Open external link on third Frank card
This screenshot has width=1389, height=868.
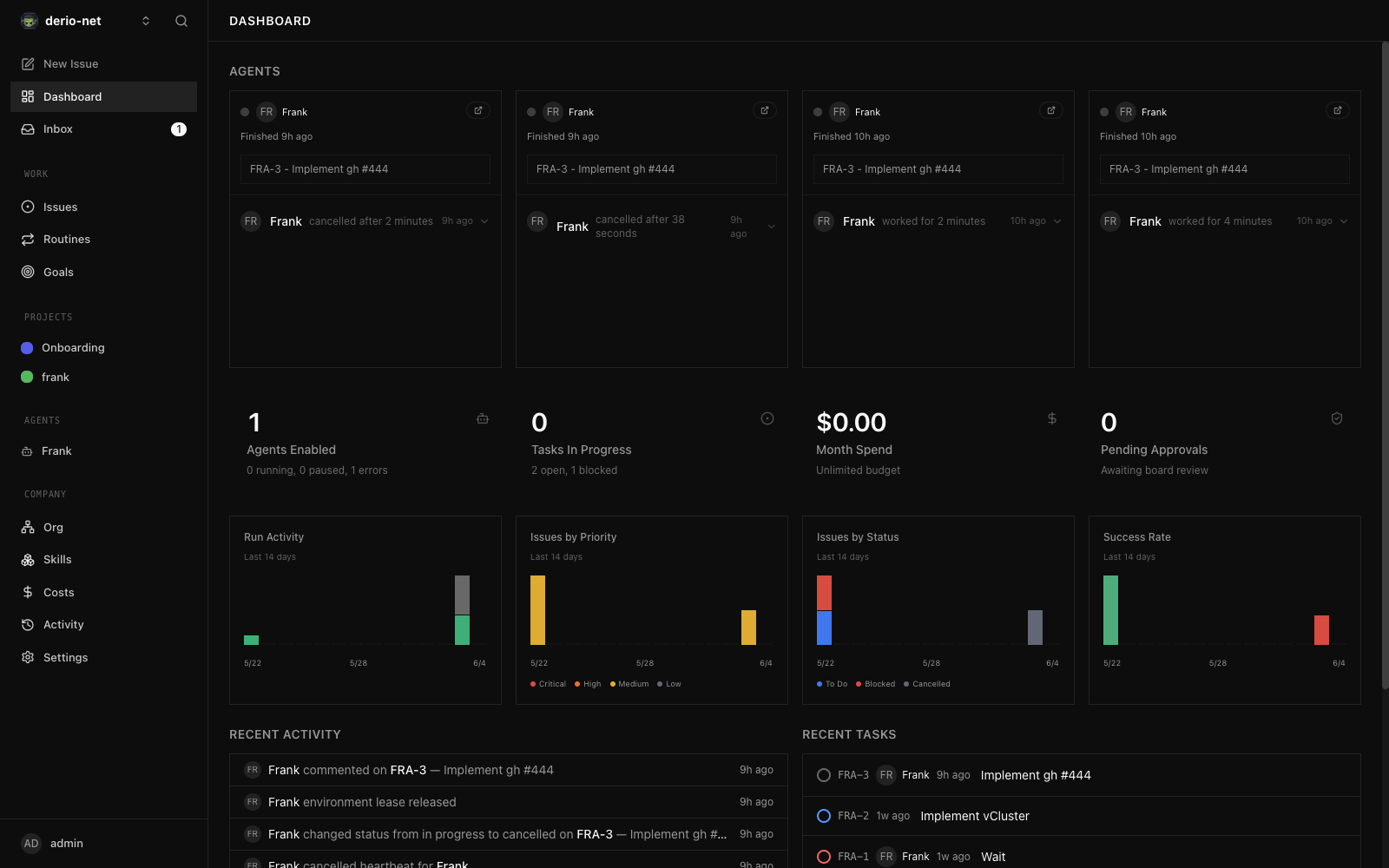[x=1051, y=110]
